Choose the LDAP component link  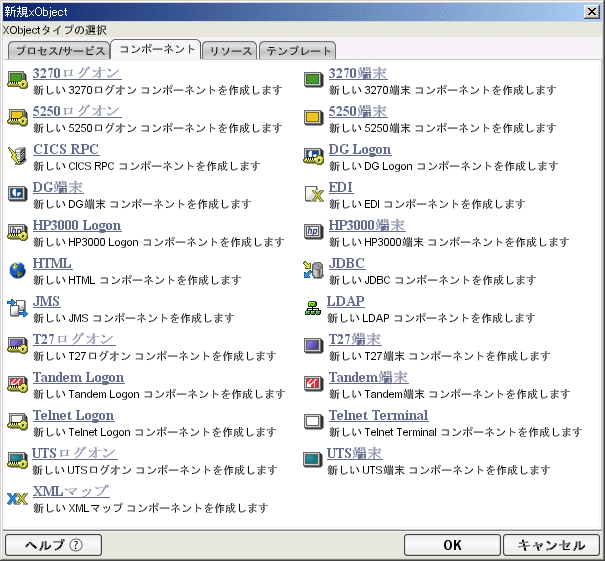[345, 301]
